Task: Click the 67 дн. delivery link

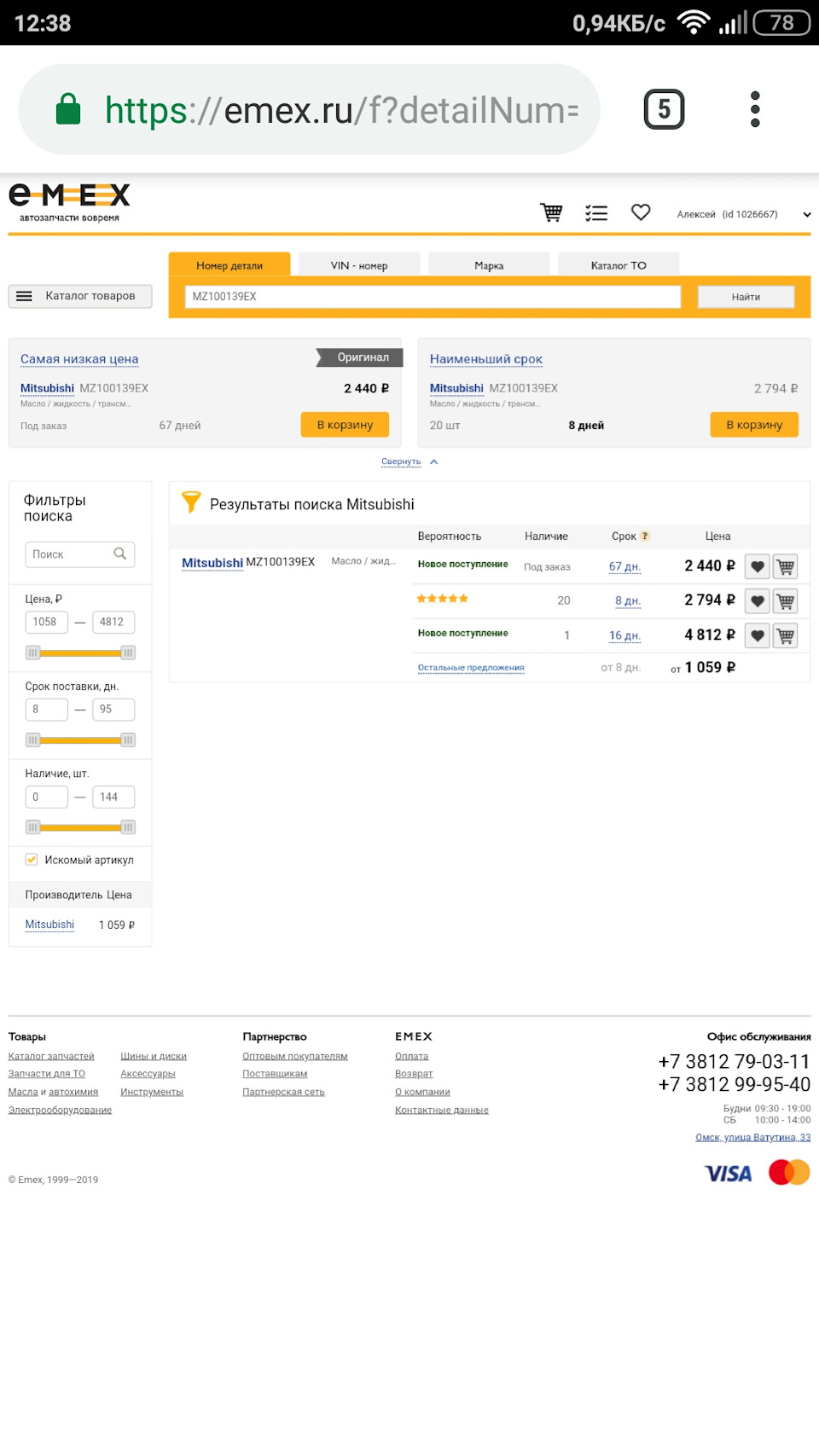Action: pyautogui.click(x=624, y=566)
